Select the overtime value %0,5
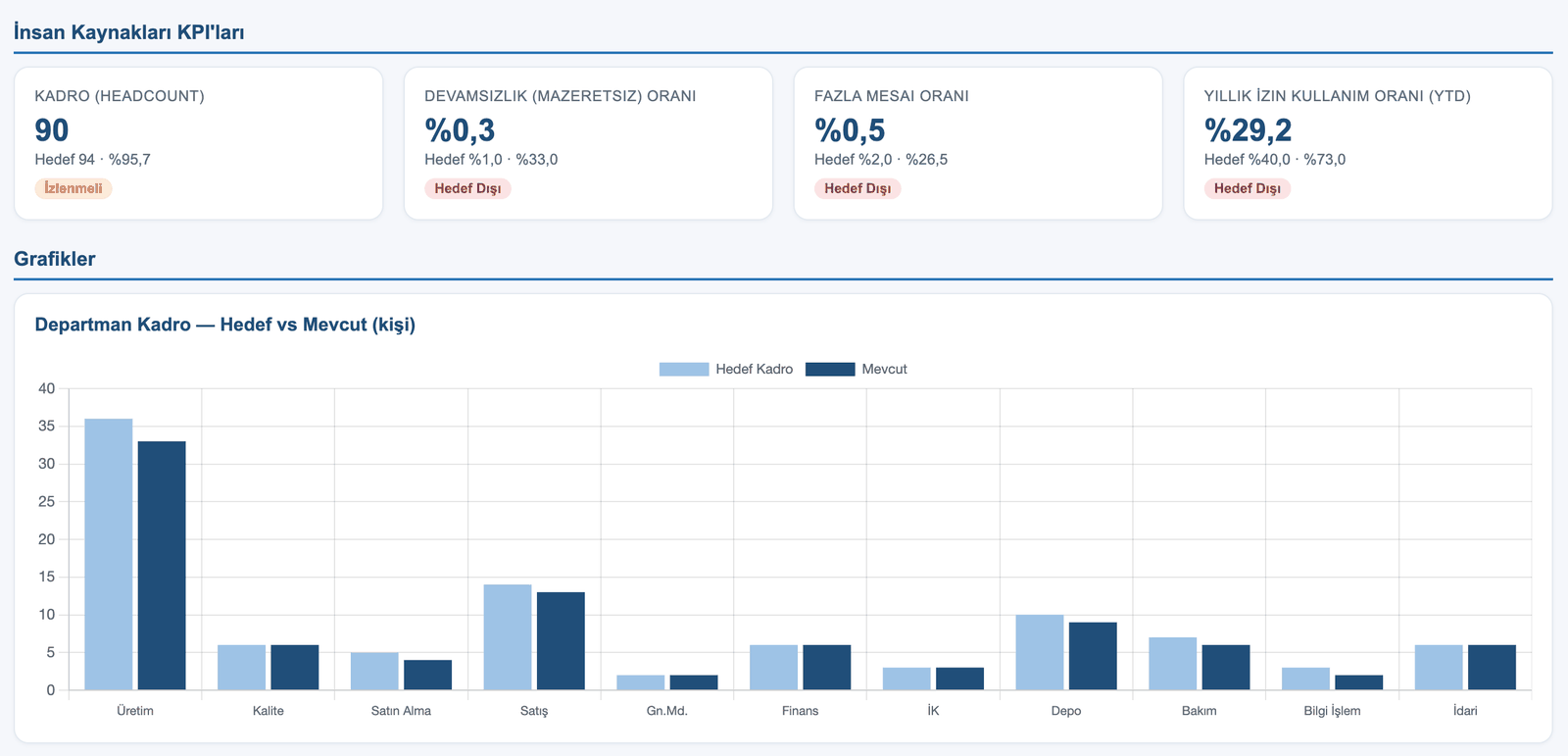Viewport: 1568px width, 756px height. (850, 129)
